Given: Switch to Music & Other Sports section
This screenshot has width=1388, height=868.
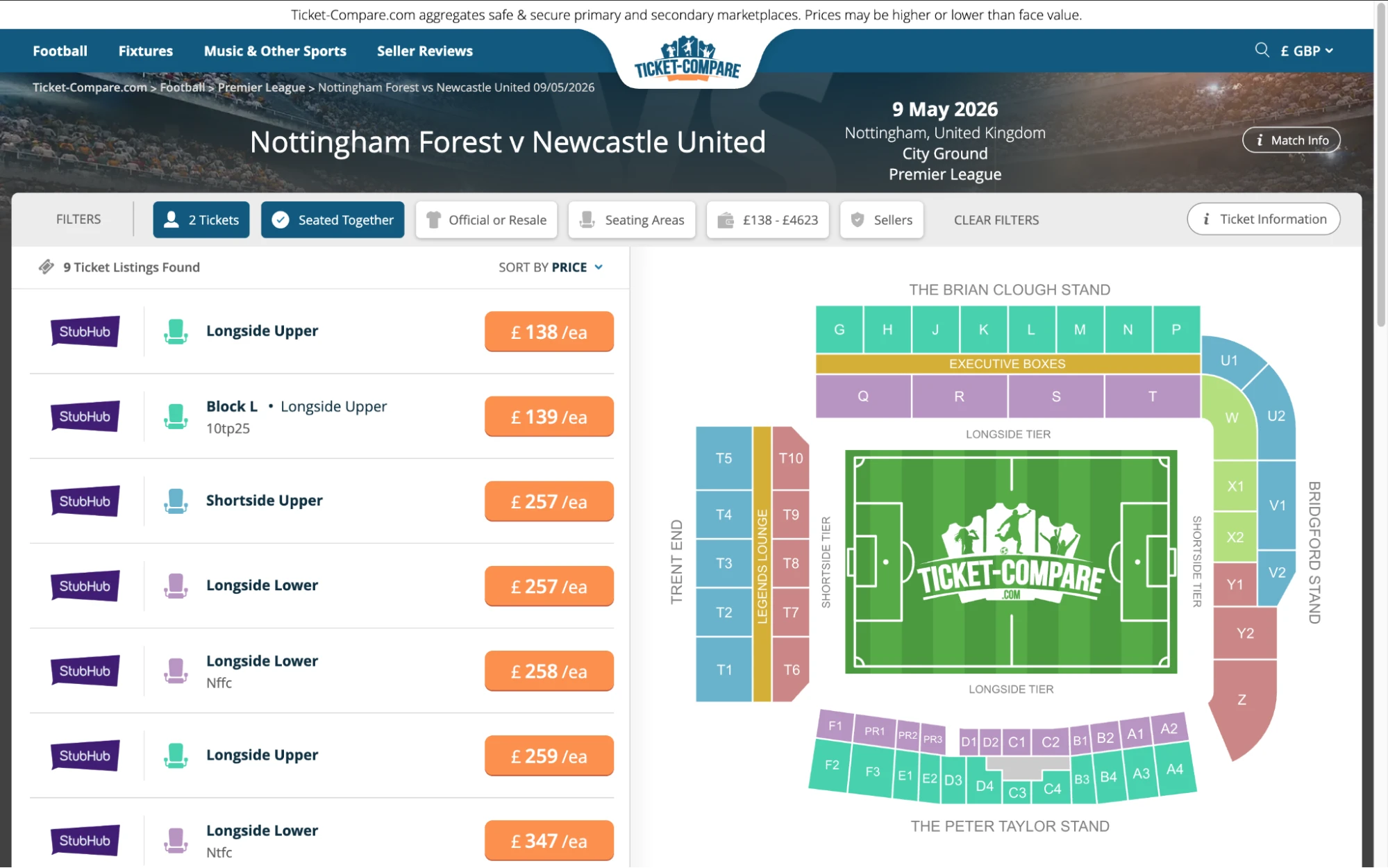Looking at the screenshot, I should coord(275,50).
